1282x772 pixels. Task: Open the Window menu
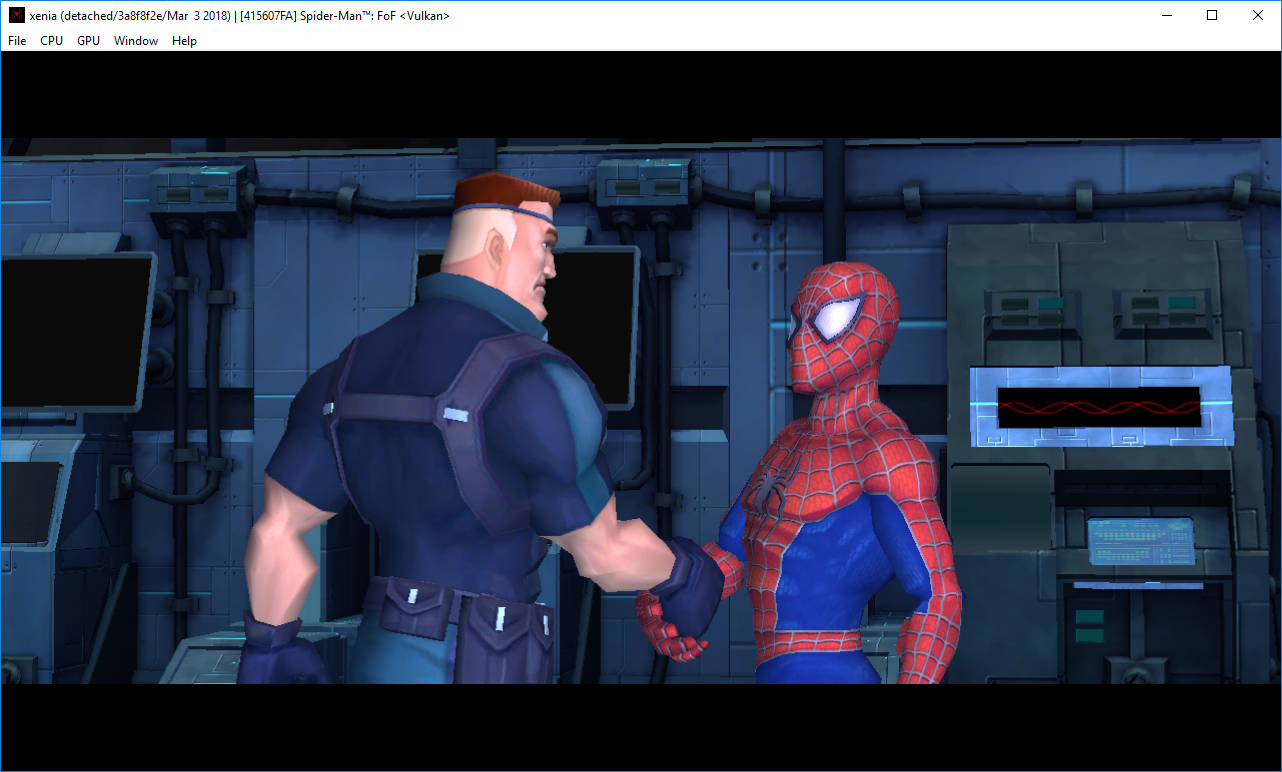(136, 41)
